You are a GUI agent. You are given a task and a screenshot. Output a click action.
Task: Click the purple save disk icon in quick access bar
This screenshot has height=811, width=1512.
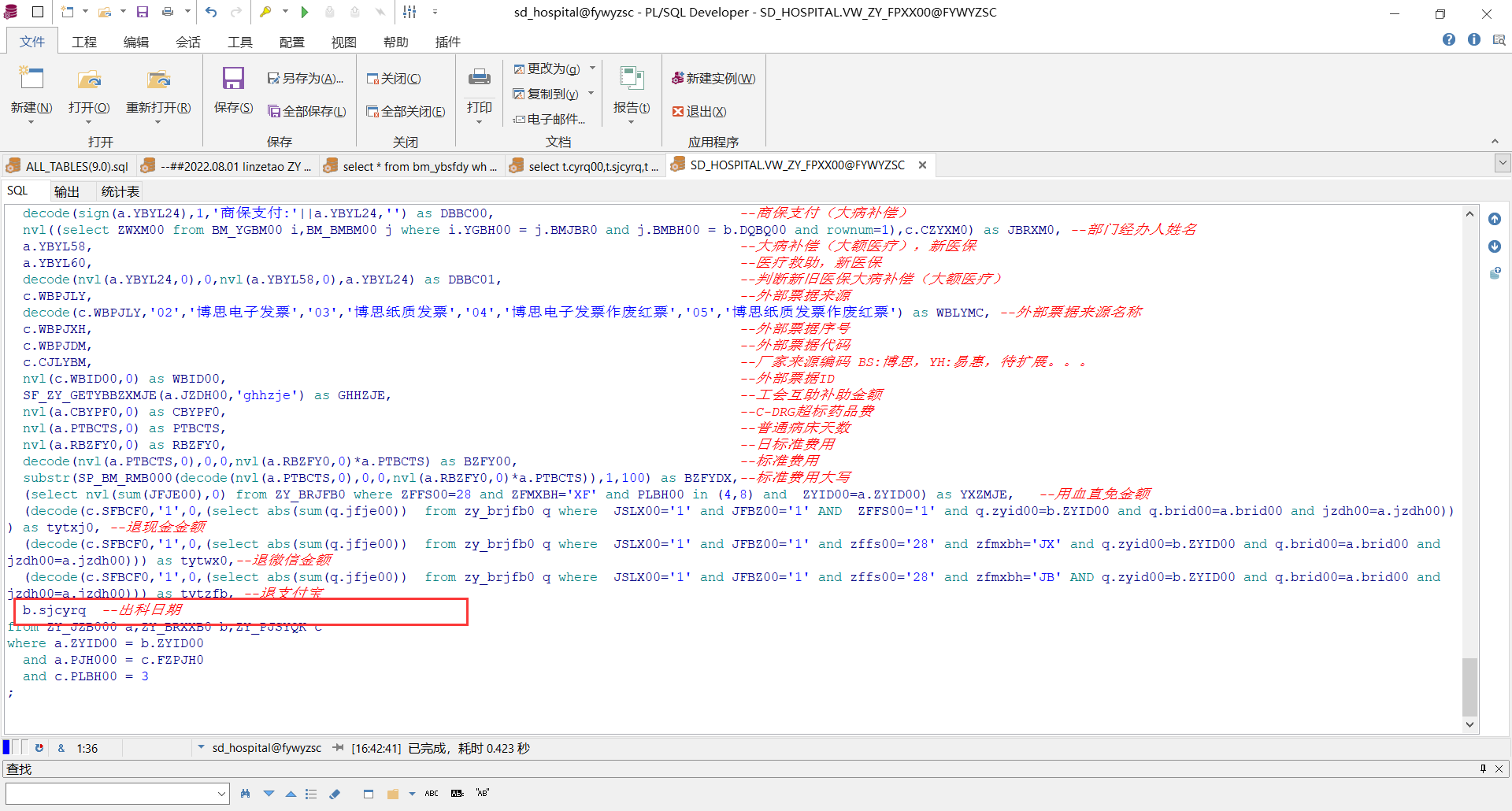click(143, 12)
